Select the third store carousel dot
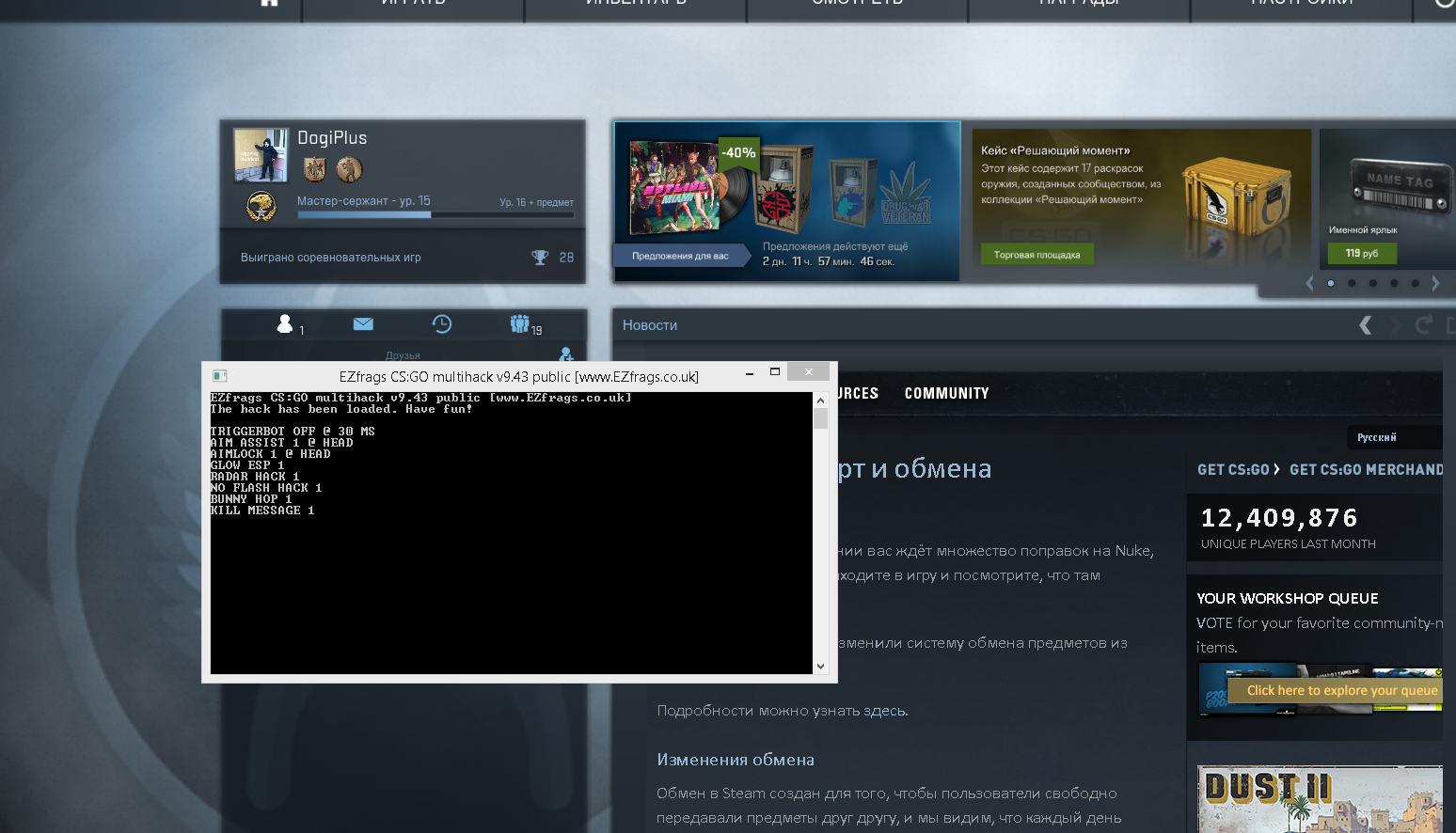The height and width of the screenshot is (833, 1456). [x=1373, y=283]
